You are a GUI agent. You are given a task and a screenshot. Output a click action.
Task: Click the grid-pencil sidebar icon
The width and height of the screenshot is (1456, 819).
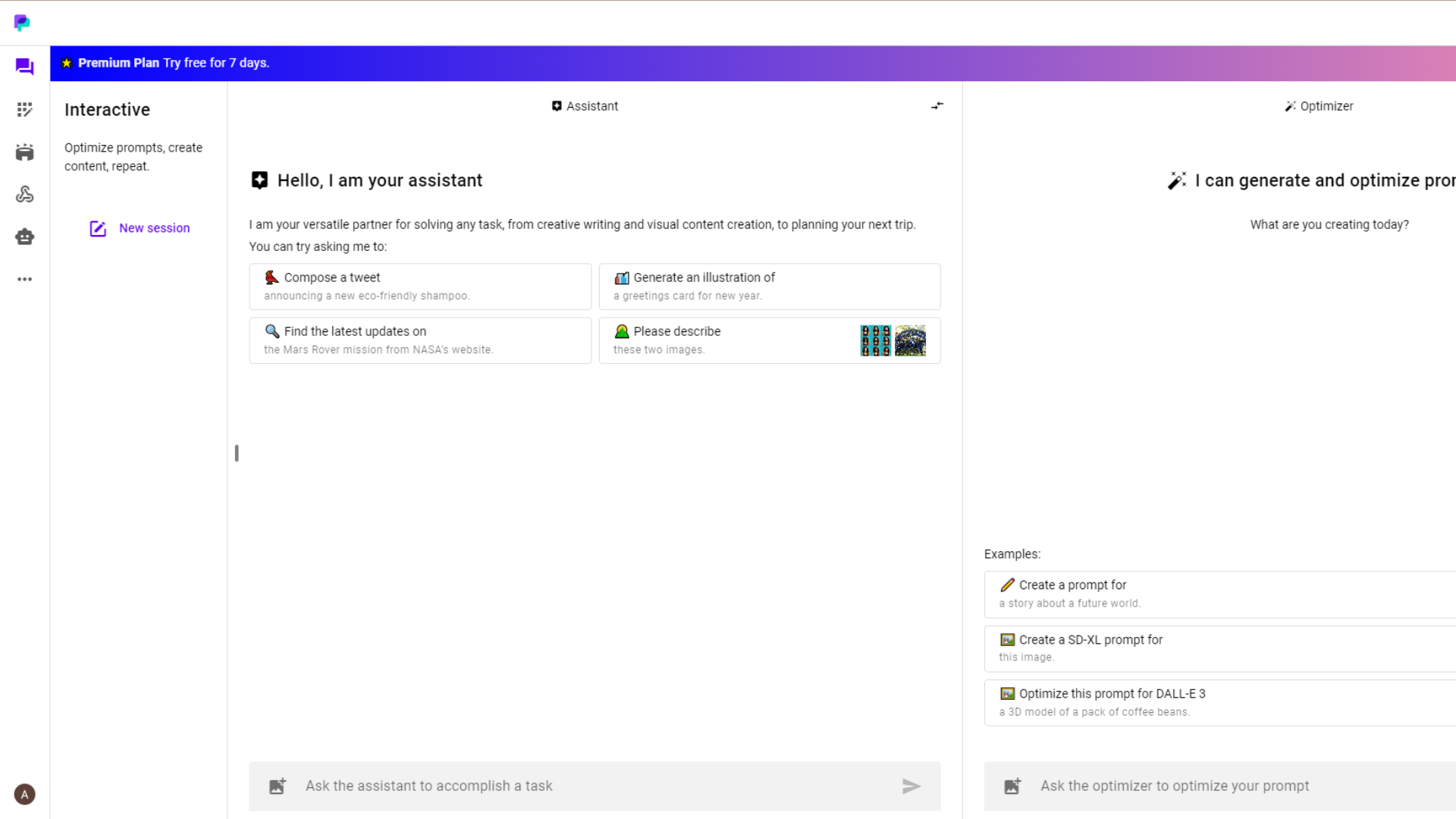[24, 110]
